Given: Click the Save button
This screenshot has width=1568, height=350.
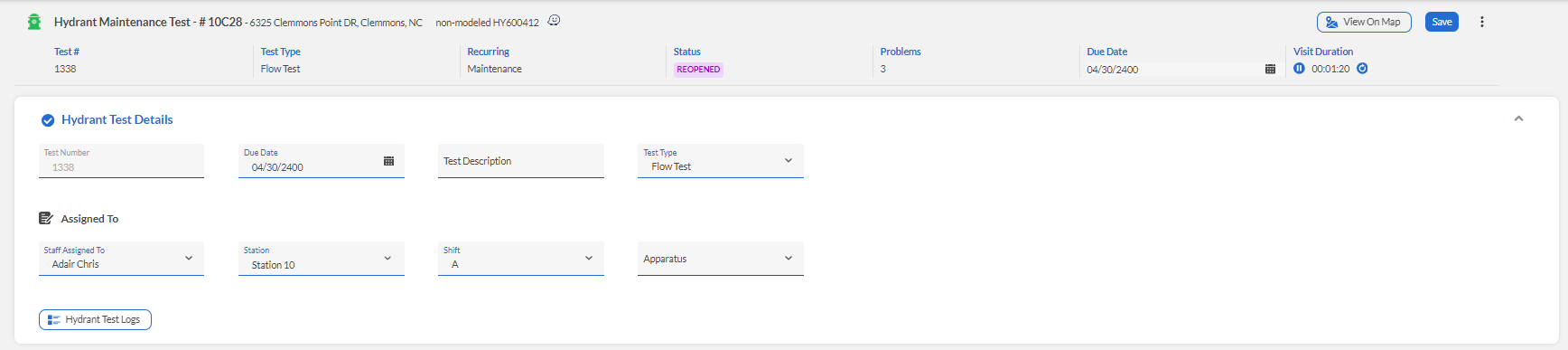Looking at the screenshot, I should (x=1442, y=22).
